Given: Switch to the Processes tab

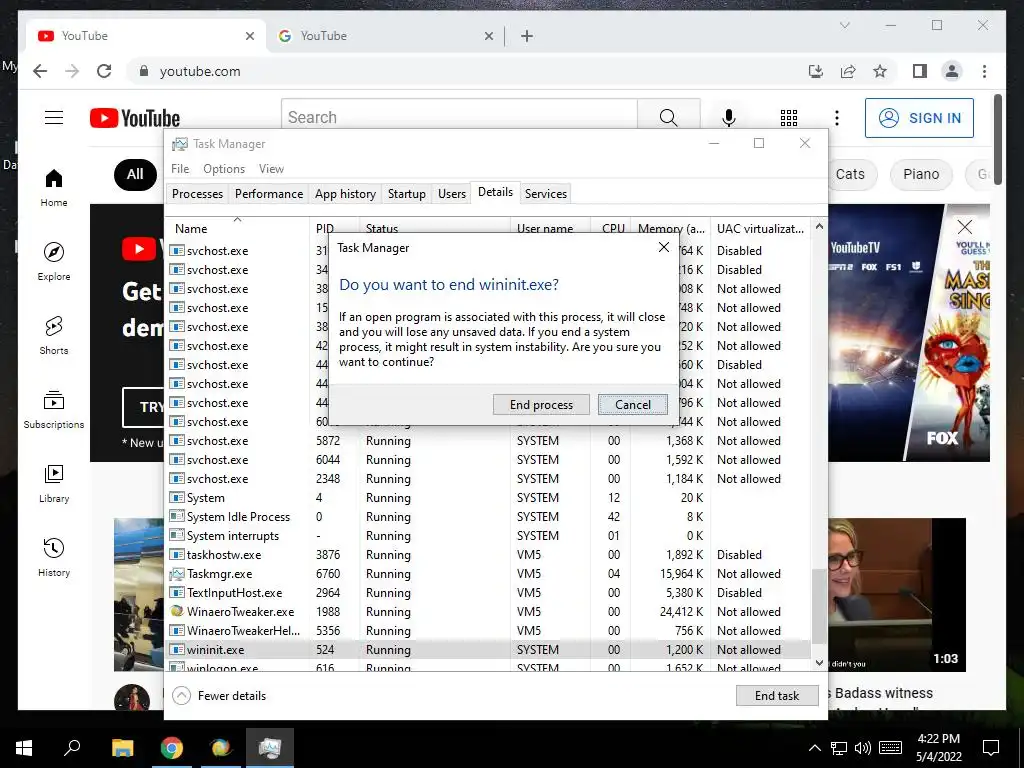Looking at the screenshot, I should click(x=197, y=193).
